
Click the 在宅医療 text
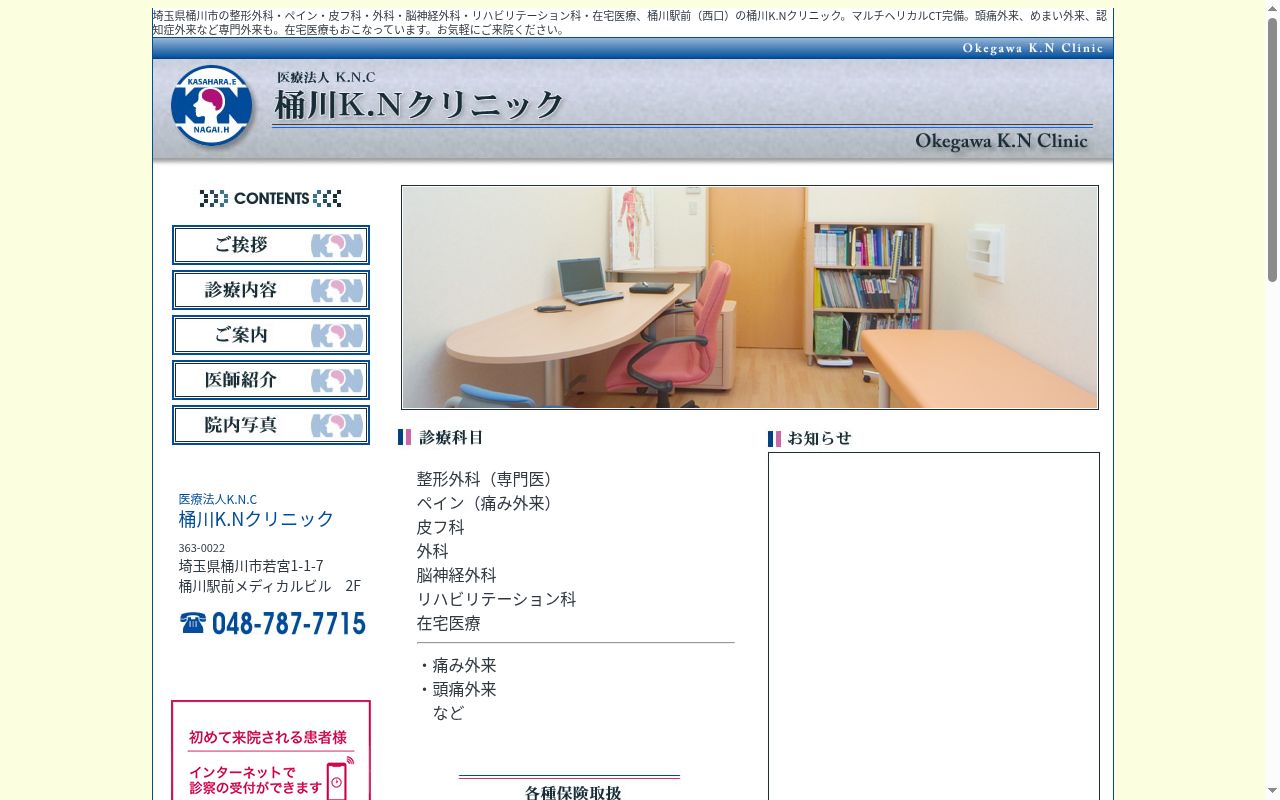pos(449,623)
